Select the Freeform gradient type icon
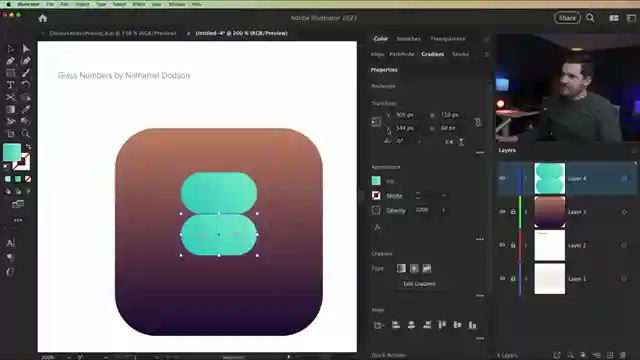 [427, 268]
